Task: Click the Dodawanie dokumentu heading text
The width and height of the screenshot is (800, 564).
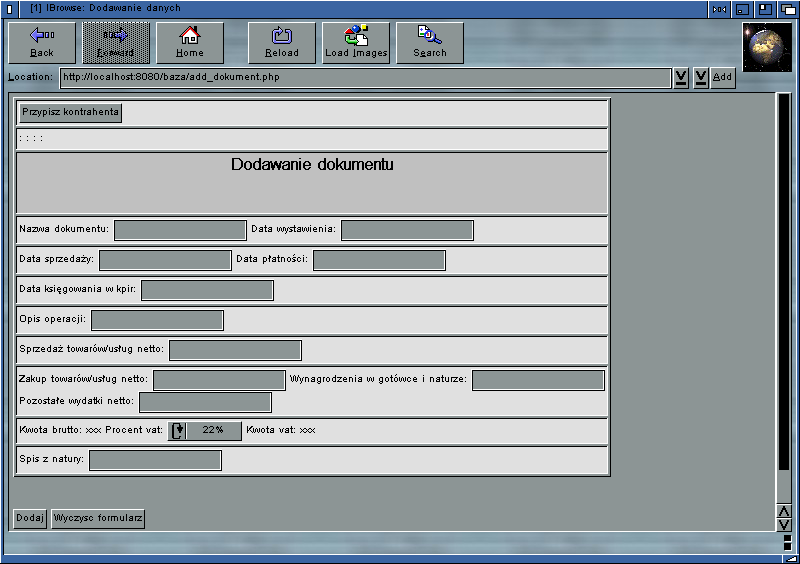Action: tap(312, 164)
